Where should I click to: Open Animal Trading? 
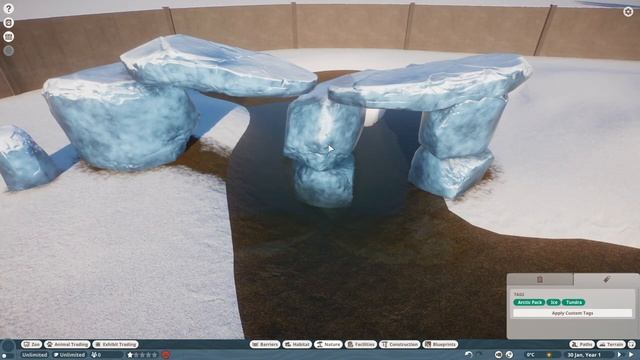67,344
